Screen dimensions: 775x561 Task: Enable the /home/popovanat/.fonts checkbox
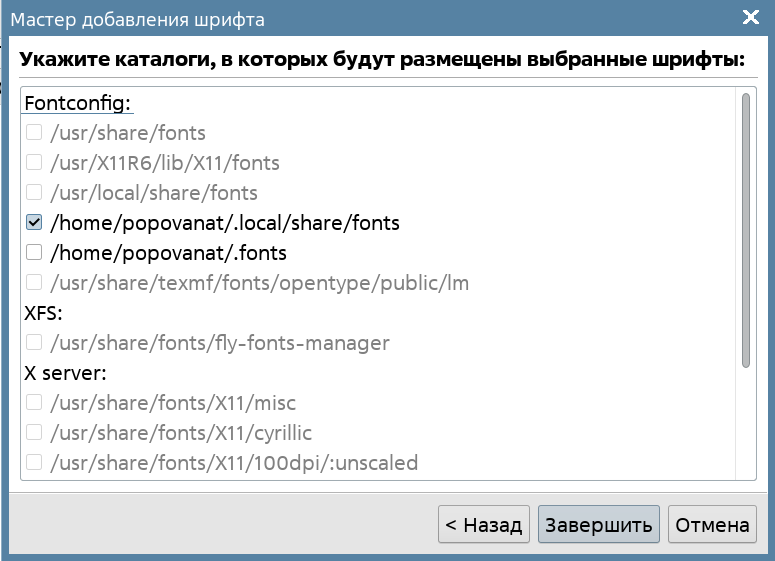pos(34,253)
